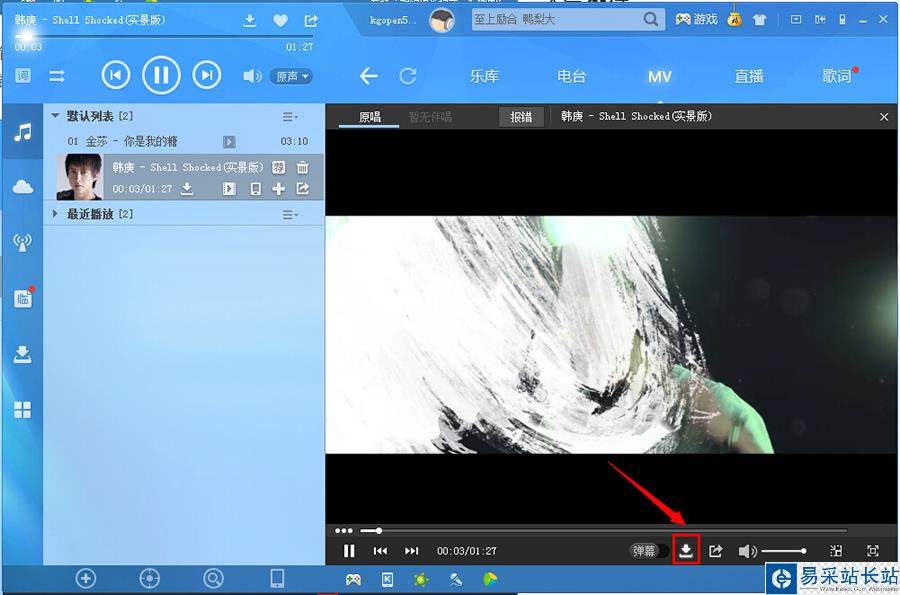Image resolution: width=900 pixels, height=595 pixels.
Task: Download Shell Shocked from the playlist row
Action: pos(187,189)
